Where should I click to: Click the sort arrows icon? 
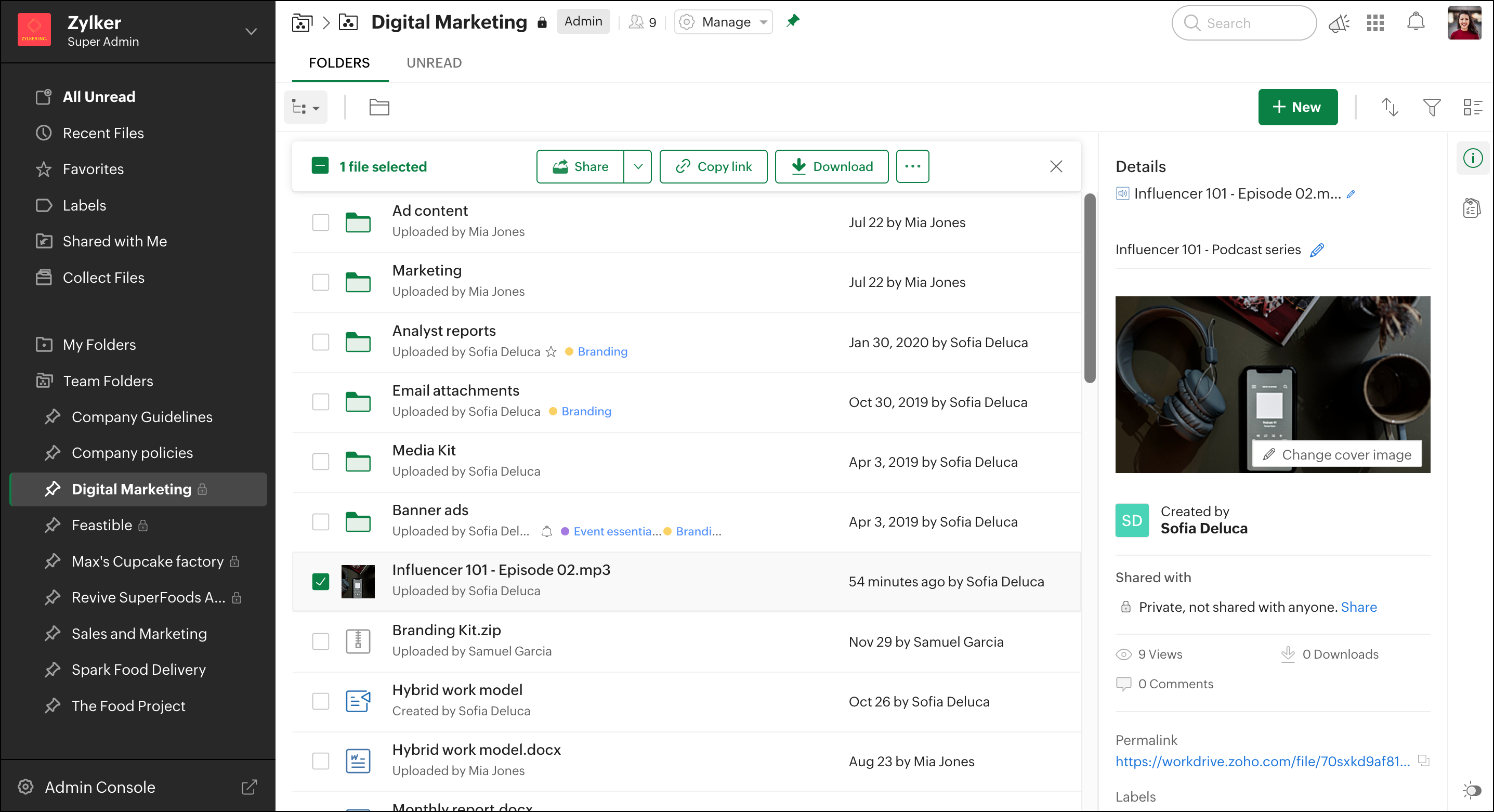click(x=1390, y=107)
